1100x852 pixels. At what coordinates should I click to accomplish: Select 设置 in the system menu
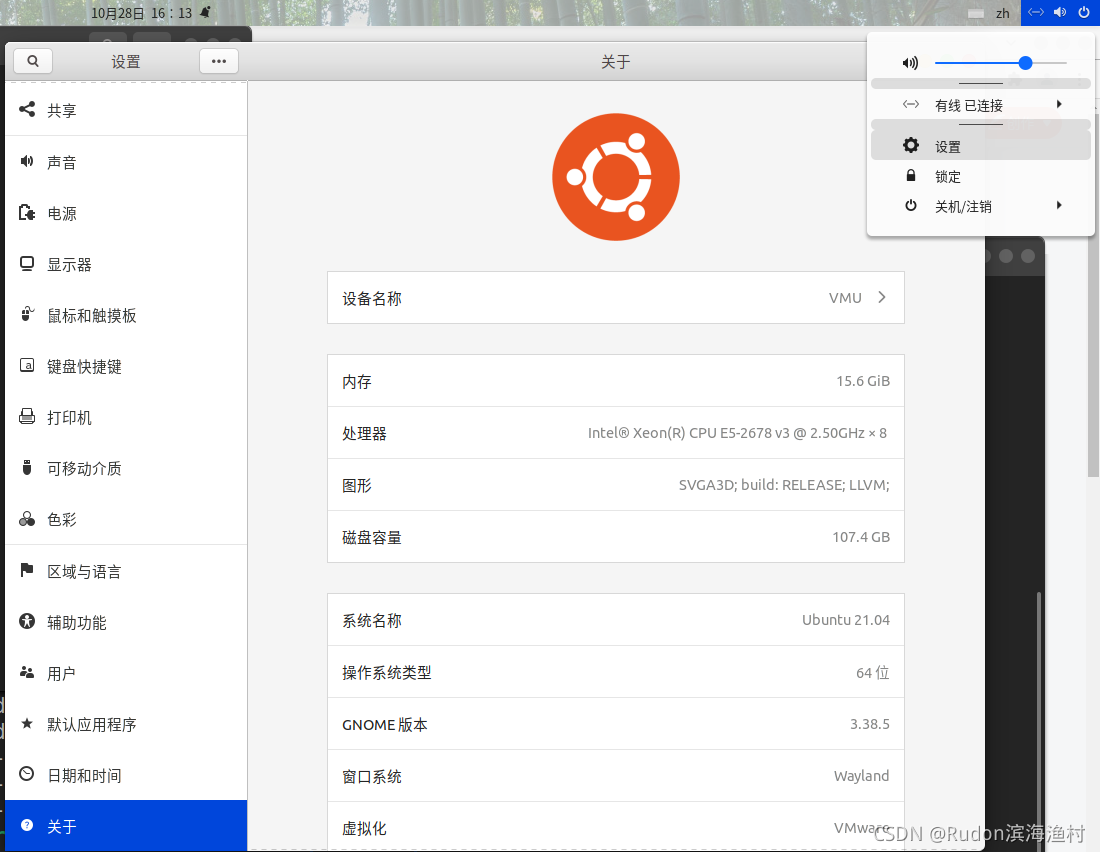981,146
